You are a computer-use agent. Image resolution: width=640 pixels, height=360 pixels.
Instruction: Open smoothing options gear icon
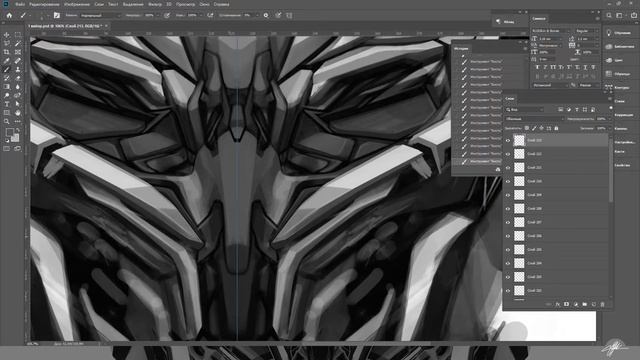pos(266,16)
